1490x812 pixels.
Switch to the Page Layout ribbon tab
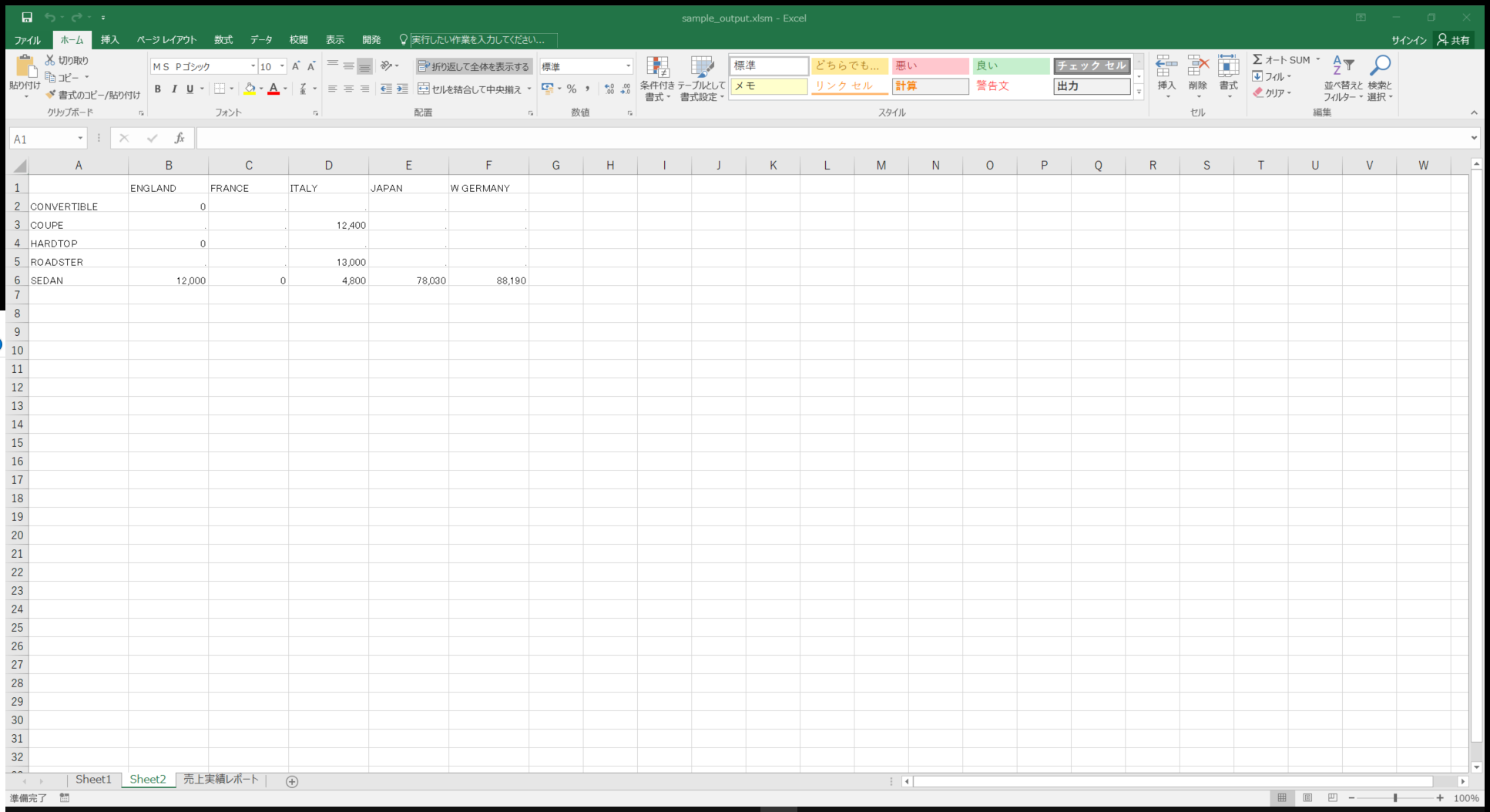point(166,40)
